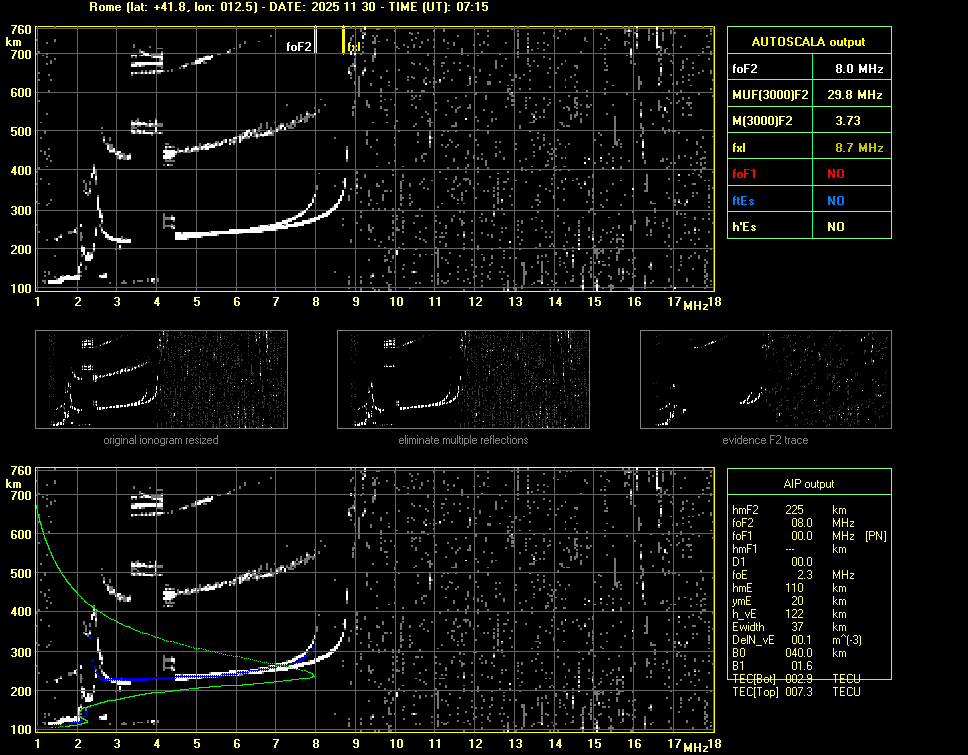Click the red foF1 label
The image size is (968, 755).
click(746, 174)
